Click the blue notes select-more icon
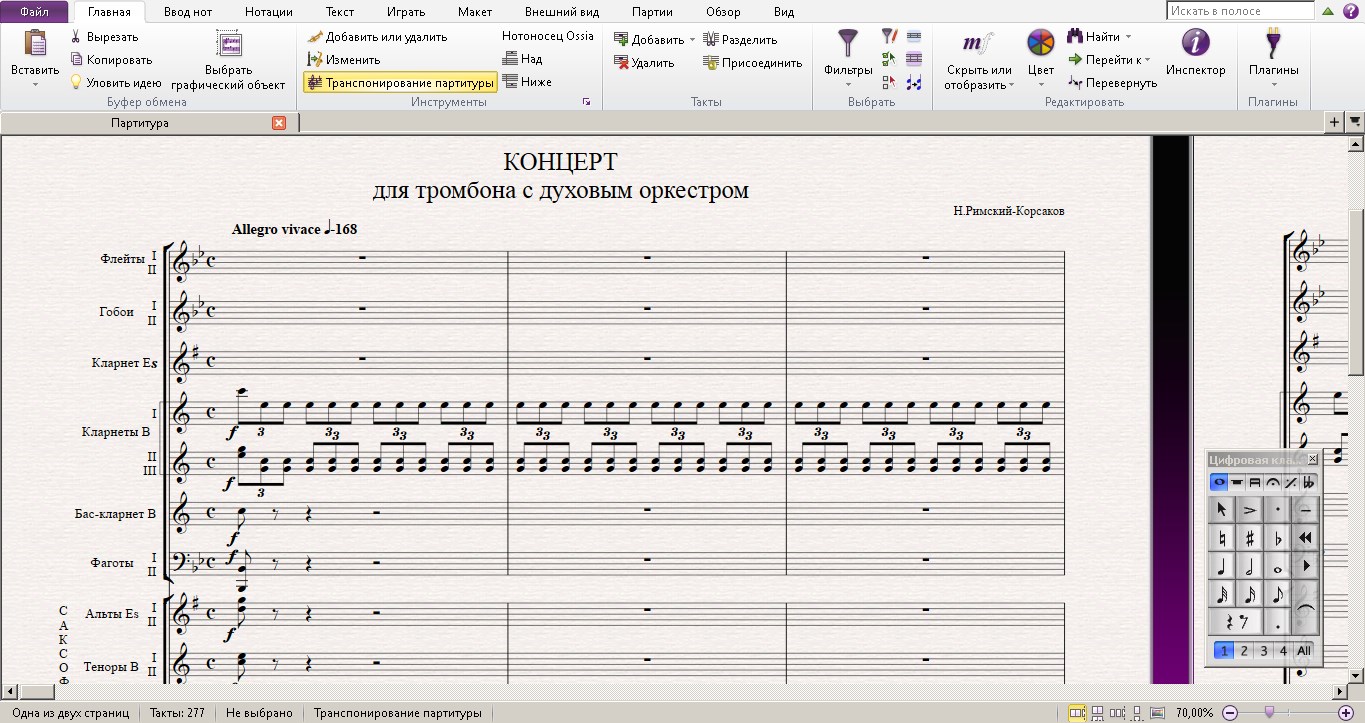Viewport: 1365px width, 723px height. point(914,84)
